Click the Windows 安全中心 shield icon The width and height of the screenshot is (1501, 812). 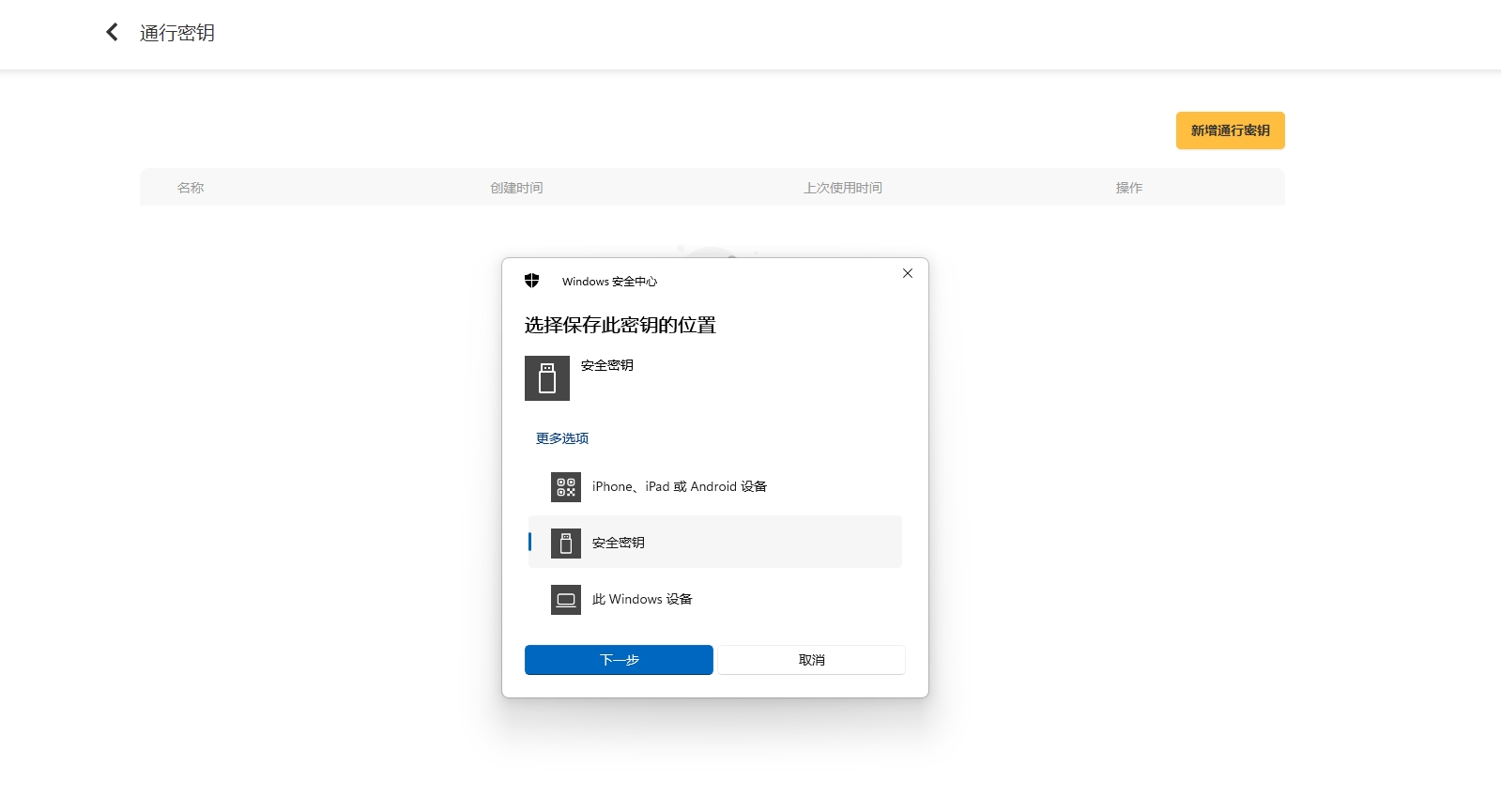pyautogui.click(x=531, y=281)
